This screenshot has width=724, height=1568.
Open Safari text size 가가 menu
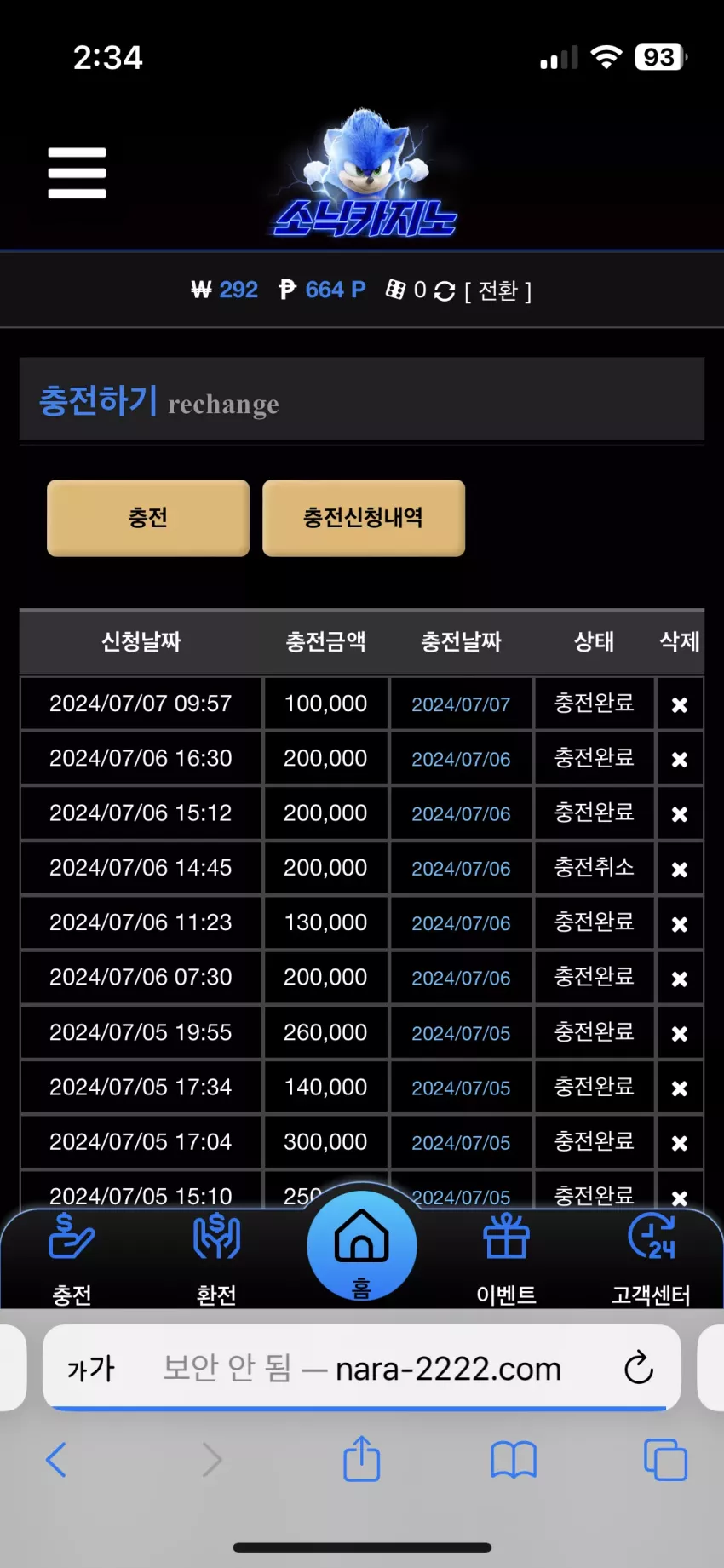pyautogui.click(x=90, y=1369)
